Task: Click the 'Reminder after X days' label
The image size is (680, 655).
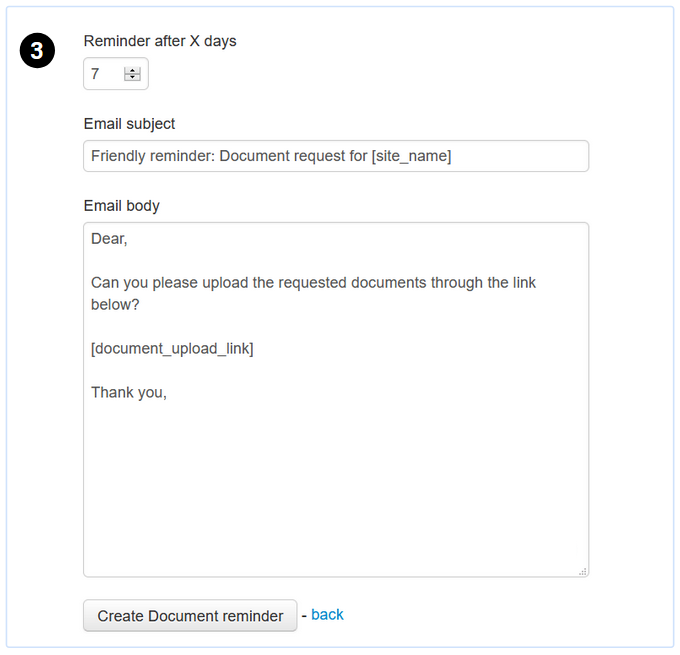Action: pyautogui.click(x=160, y=41)
